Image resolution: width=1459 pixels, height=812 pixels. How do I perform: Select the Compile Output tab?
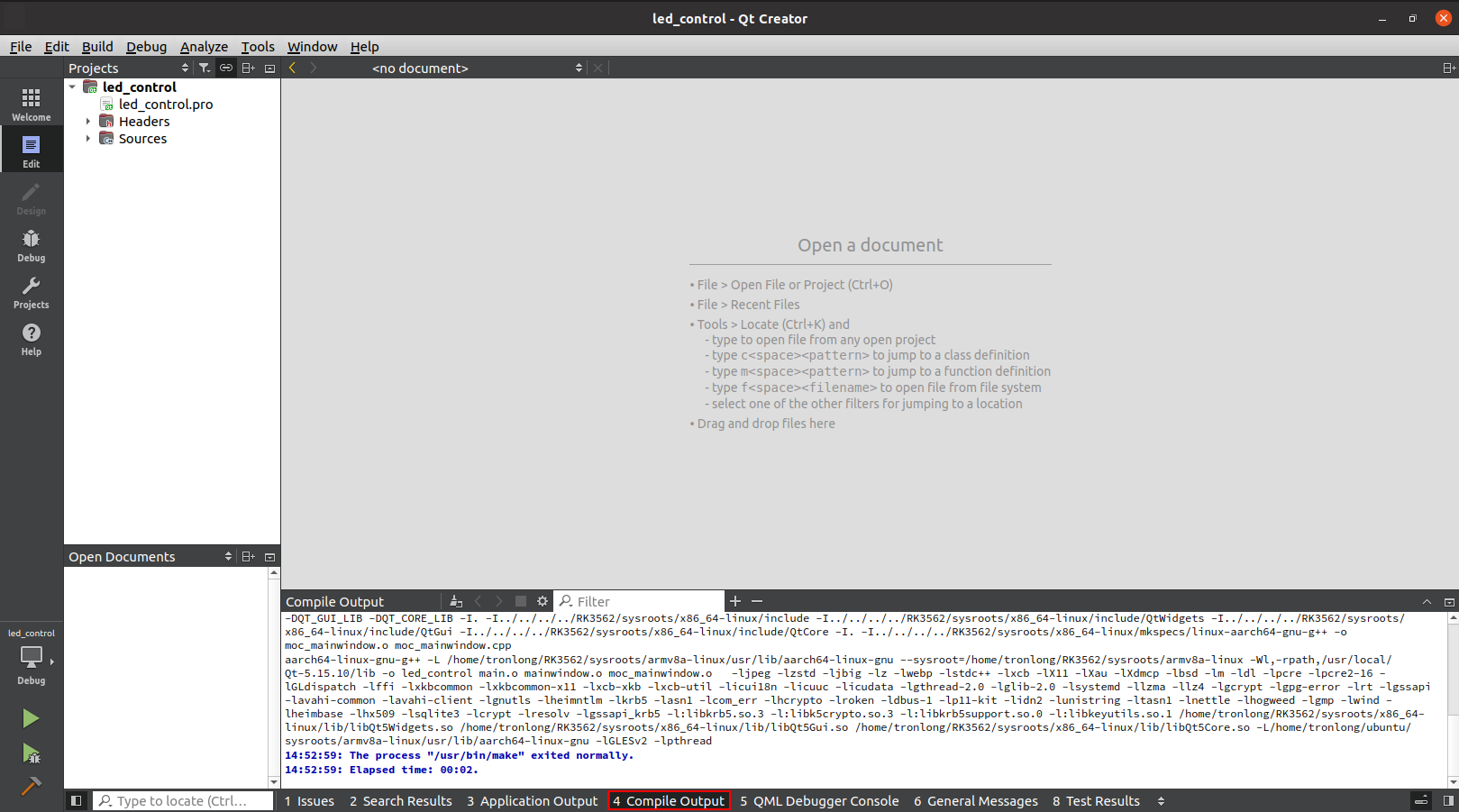[669, 800]
